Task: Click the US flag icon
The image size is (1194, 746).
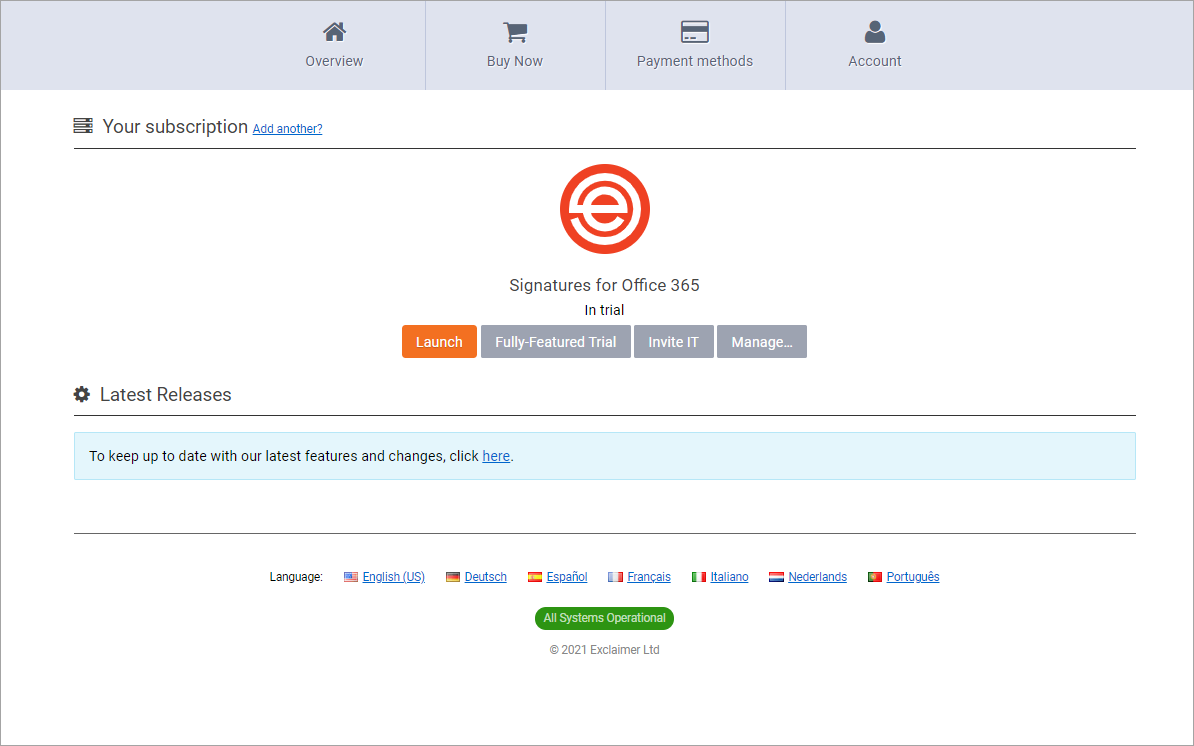Action: pyautogui.click(x=351, y=577)
